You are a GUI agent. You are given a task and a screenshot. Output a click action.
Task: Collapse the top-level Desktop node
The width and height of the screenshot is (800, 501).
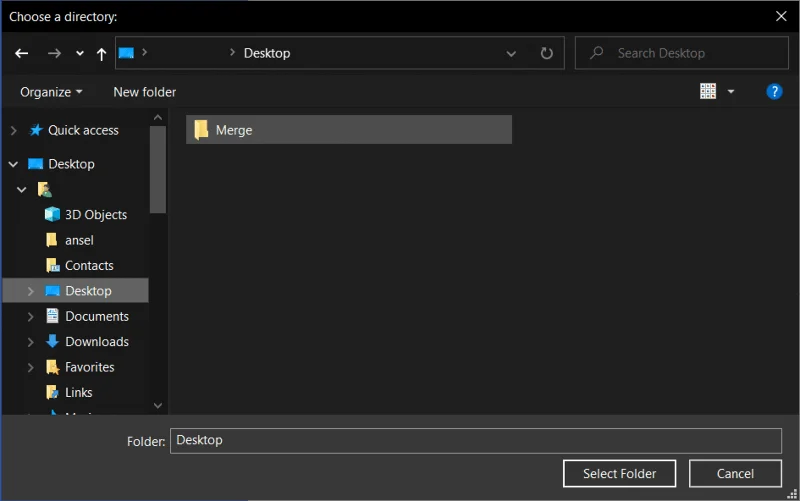click(14, 164)
